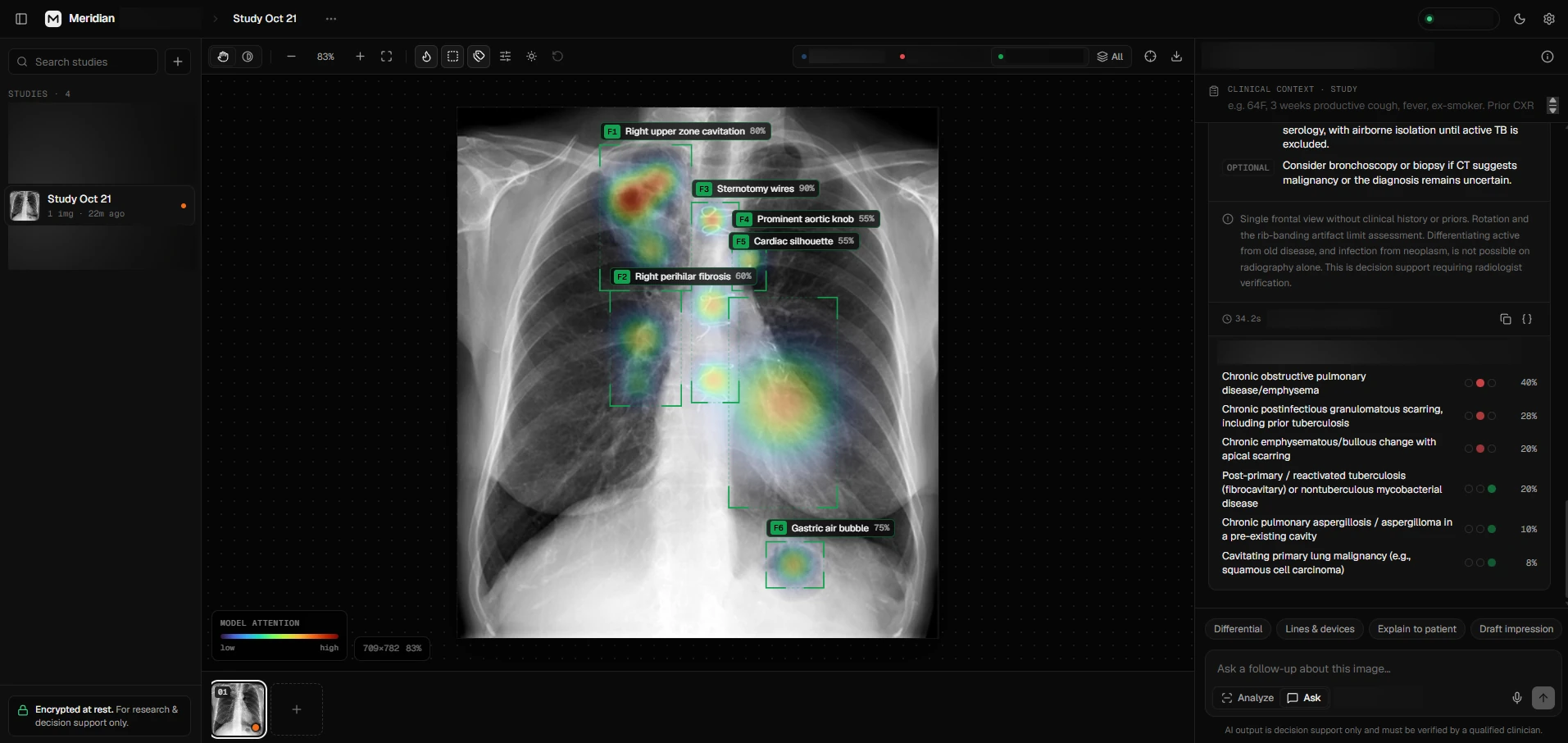The image size is (1568, 743).
Task: Create a new study with plus button
Action: point(178,62)
